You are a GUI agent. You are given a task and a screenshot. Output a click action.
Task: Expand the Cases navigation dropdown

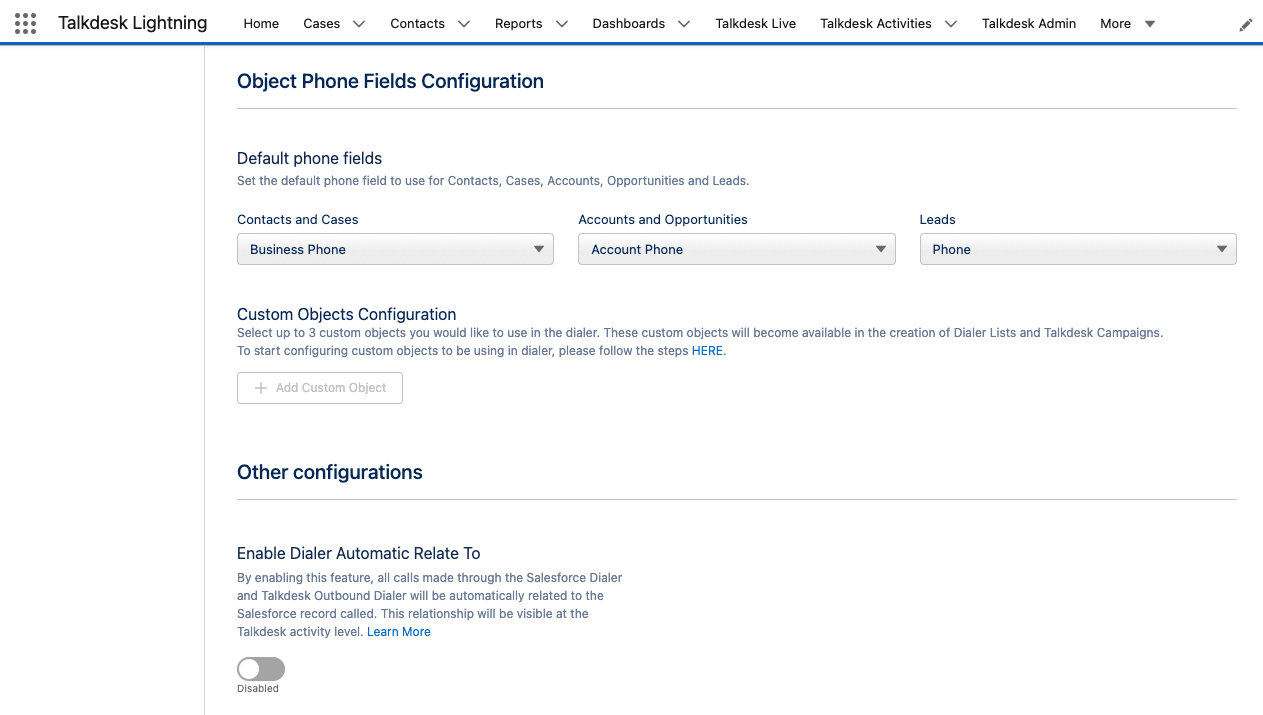click(361, 23)
